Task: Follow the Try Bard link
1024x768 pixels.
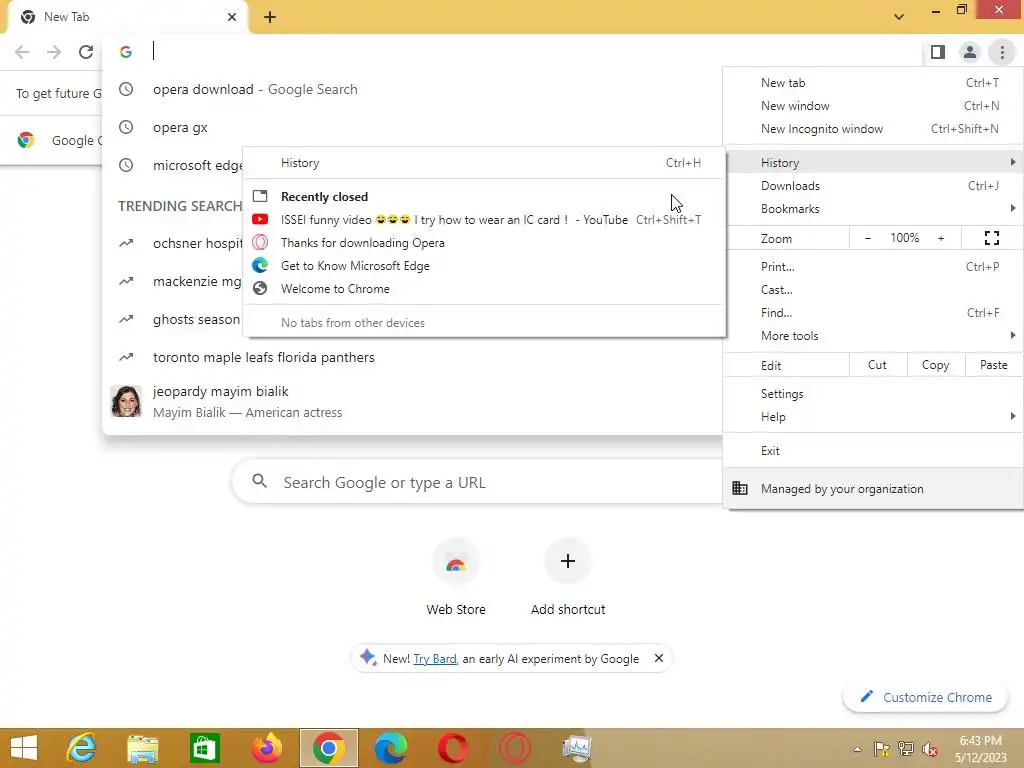Action: pos(434,659)
